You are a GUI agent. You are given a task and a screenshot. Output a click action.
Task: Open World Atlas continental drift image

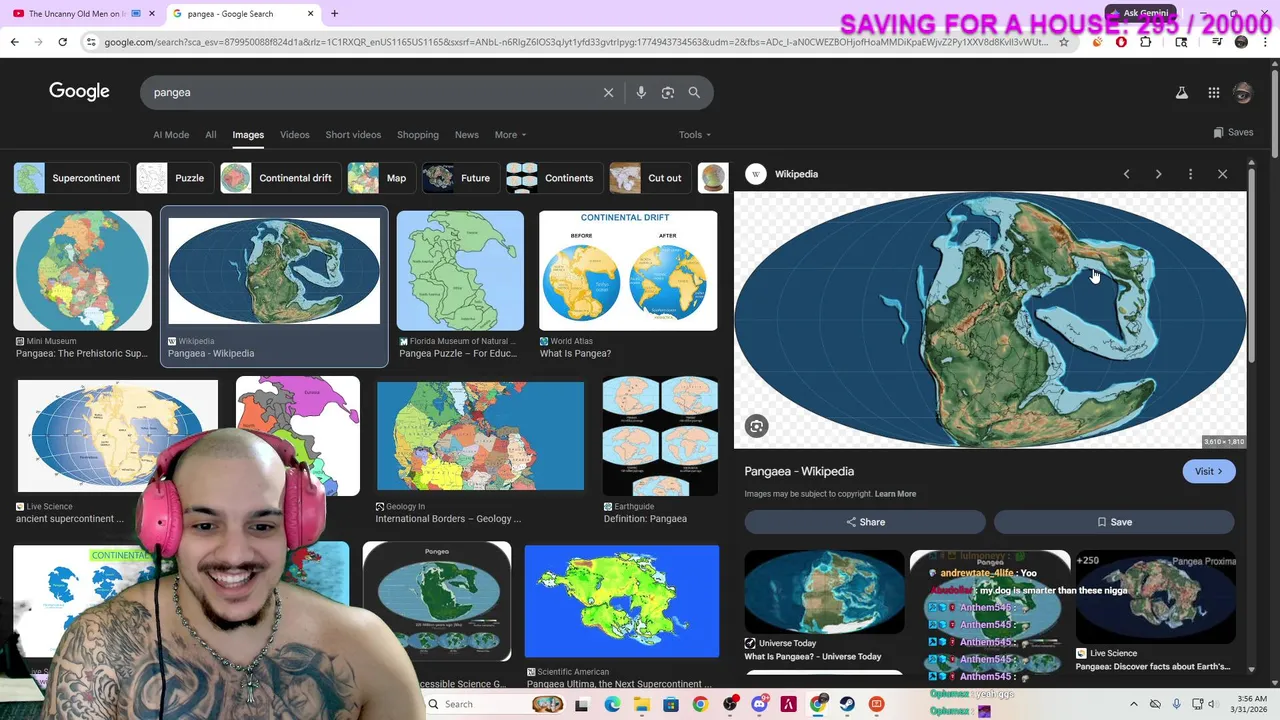coord(628,270)
